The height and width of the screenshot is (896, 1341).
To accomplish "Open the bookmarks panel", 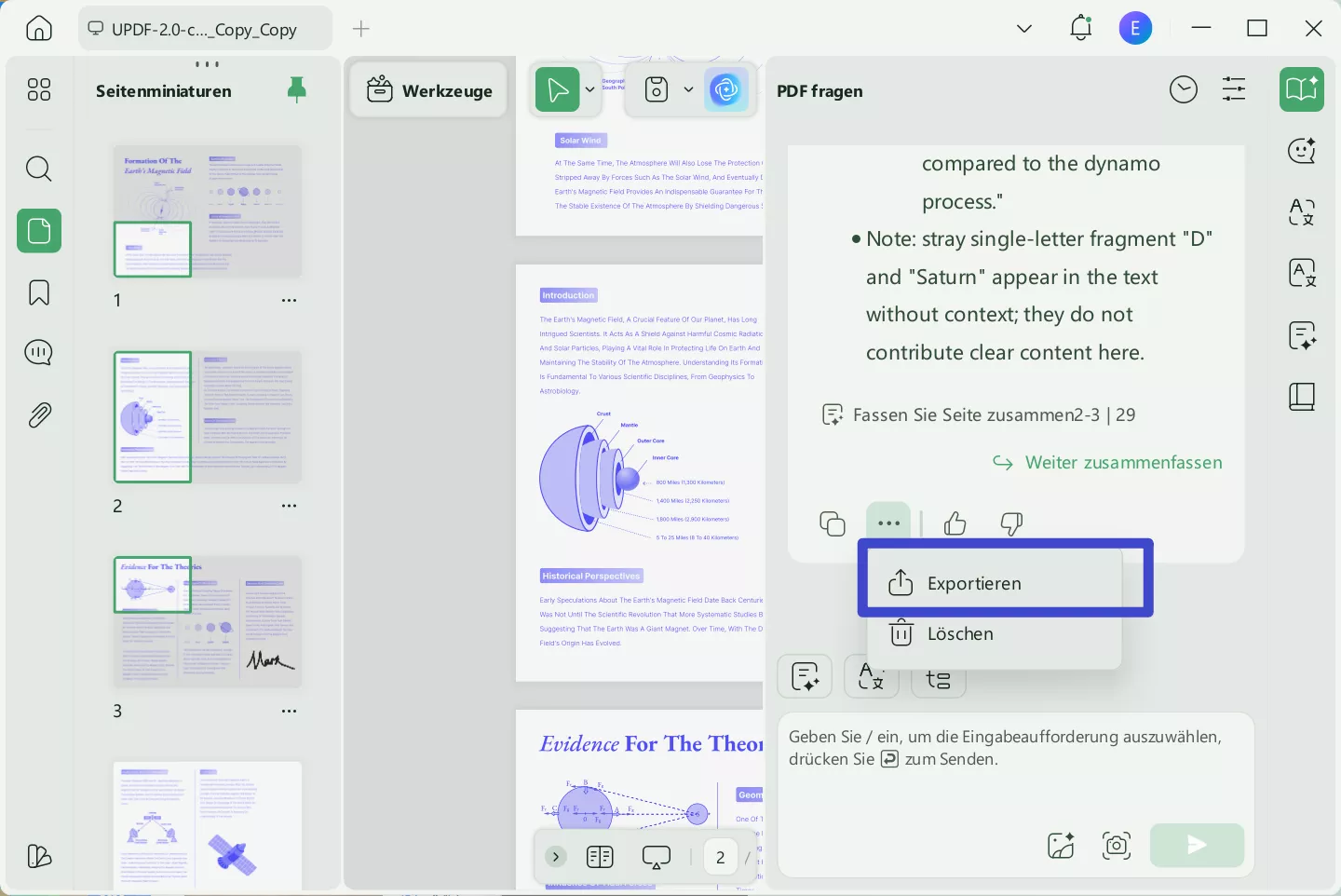I will (39, 292).
